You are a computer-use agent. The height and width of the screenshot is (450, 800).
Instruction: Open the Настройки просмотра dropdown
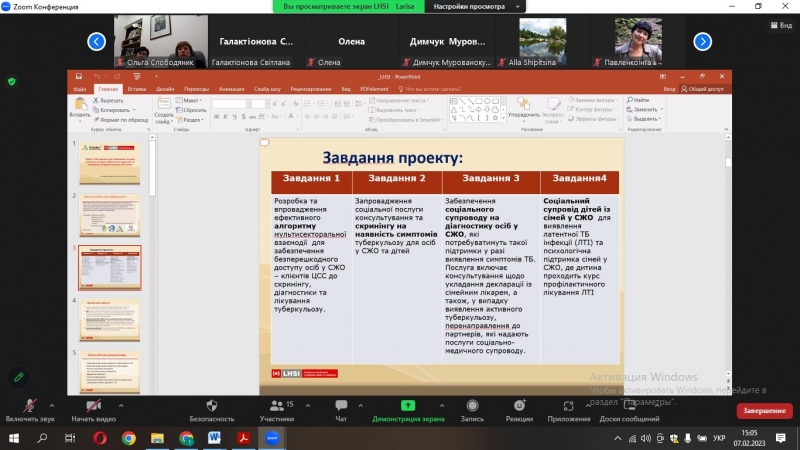coord(475,7)
